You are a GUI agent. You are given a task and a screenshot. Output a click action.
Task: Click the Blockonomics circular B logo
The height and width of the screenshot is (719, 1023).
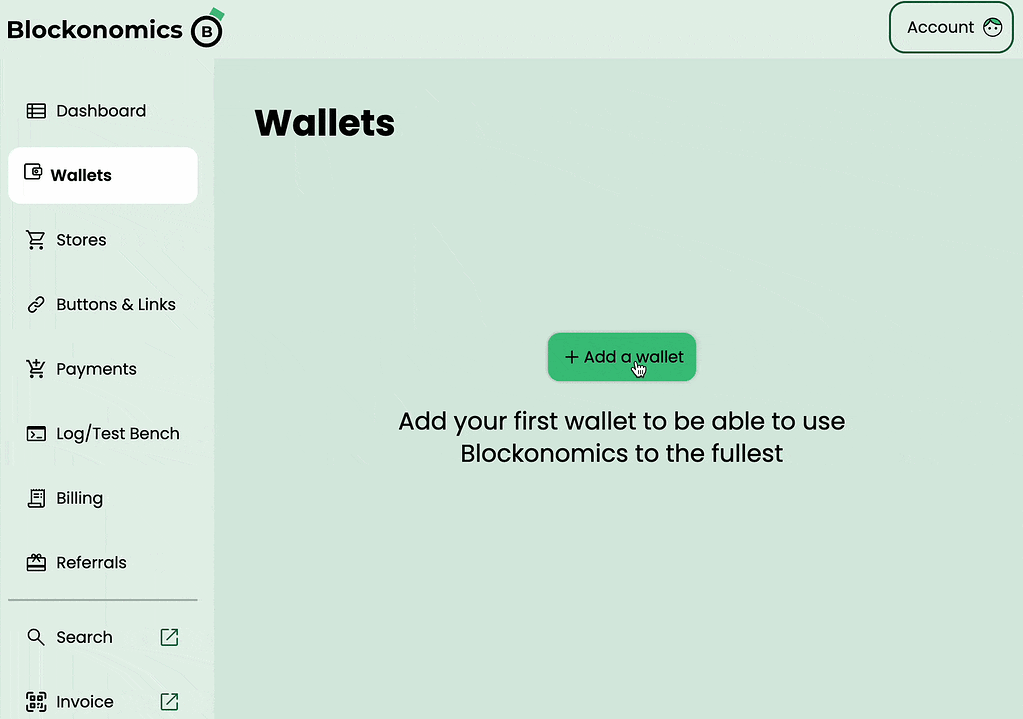coord(206,30)
